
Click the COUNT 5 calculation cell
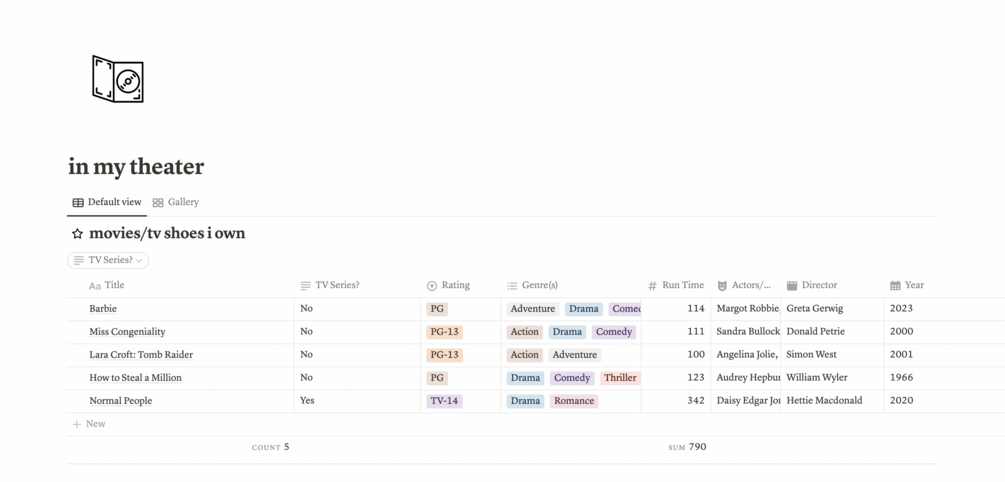tap(270, 447)
